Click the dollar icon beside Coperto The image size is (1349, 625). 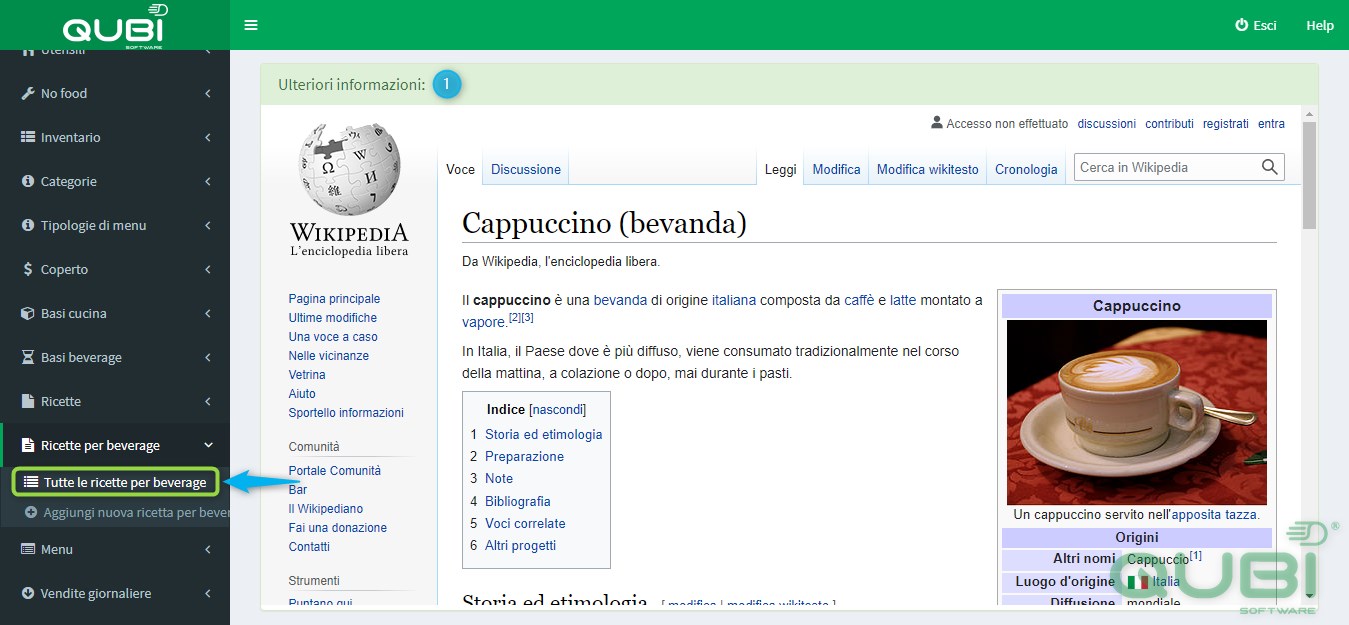28,269
